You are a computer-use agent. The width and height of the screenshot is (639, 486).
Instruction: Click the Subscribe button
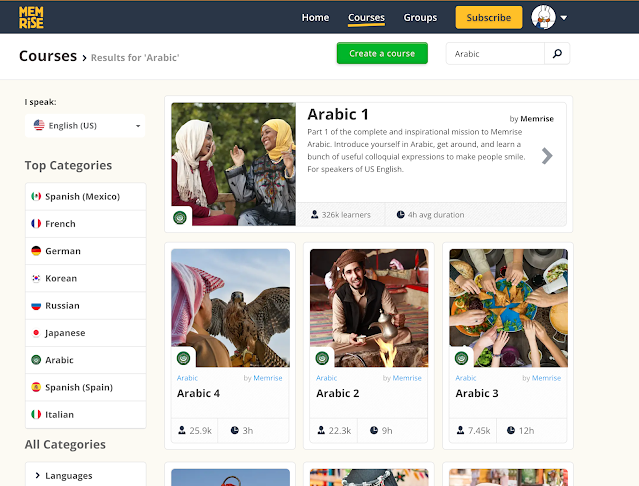[489, 18]
